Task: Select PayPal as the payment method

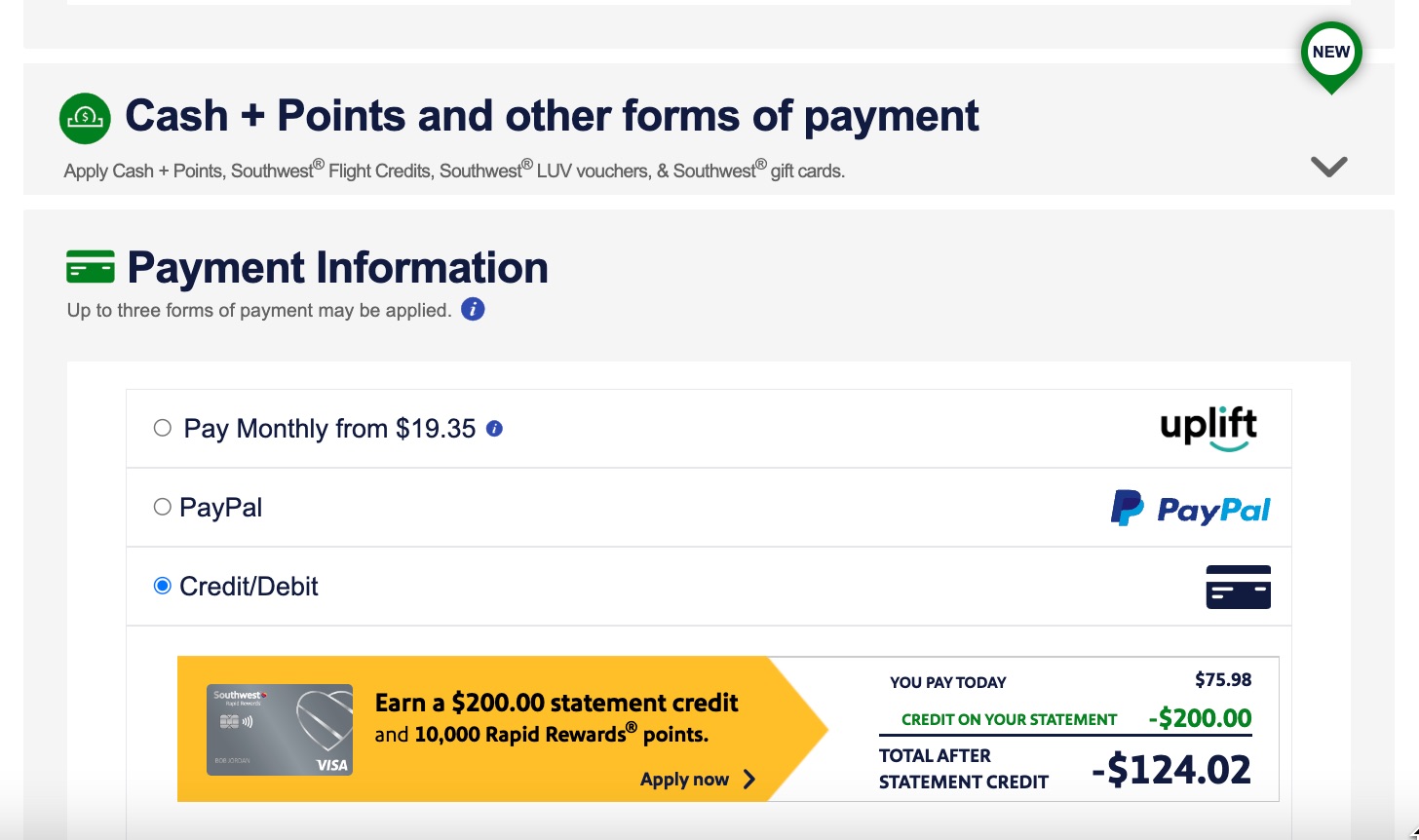Action: point(163,506)
